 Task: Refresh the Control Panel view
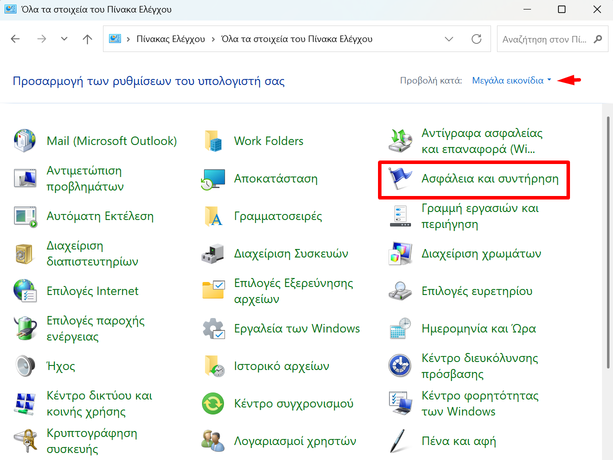point(476,39)
